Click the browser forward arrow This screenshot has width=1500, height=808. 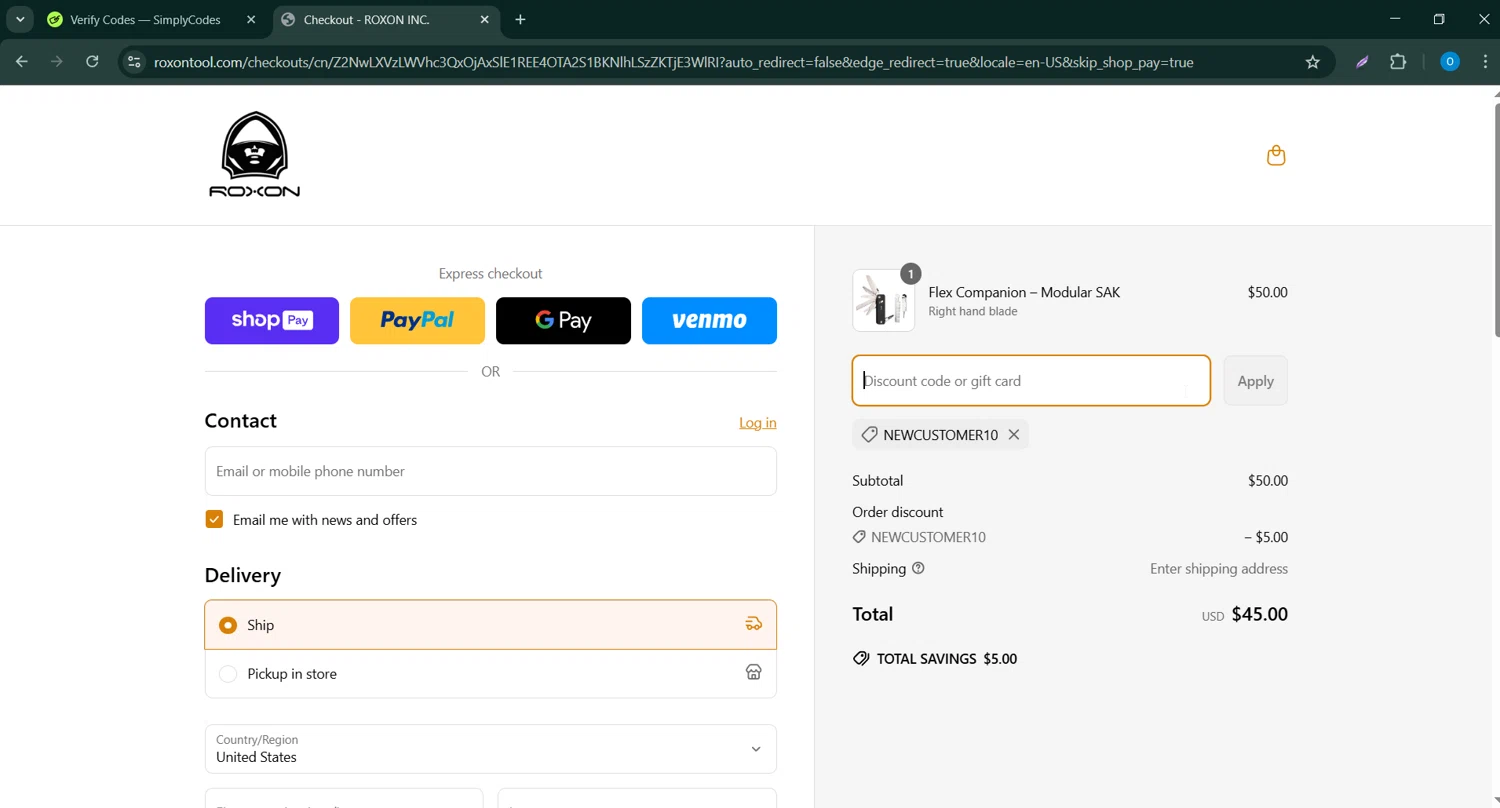click(57, 62)
